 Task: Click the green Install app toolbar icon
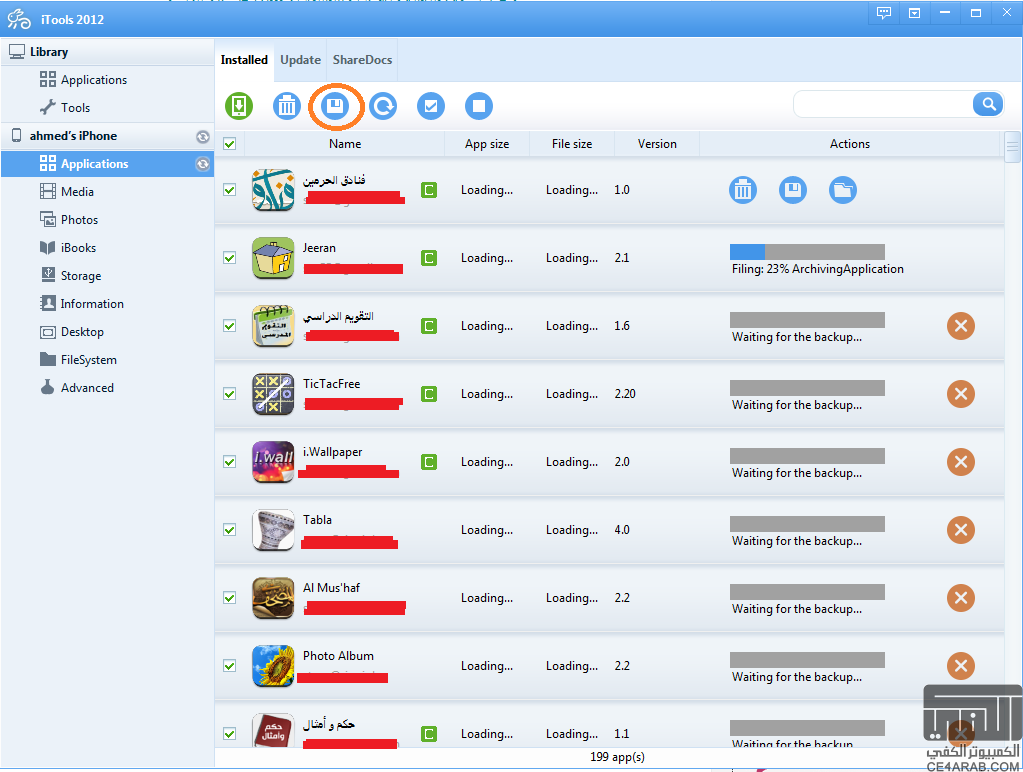[x=239, y=106]
